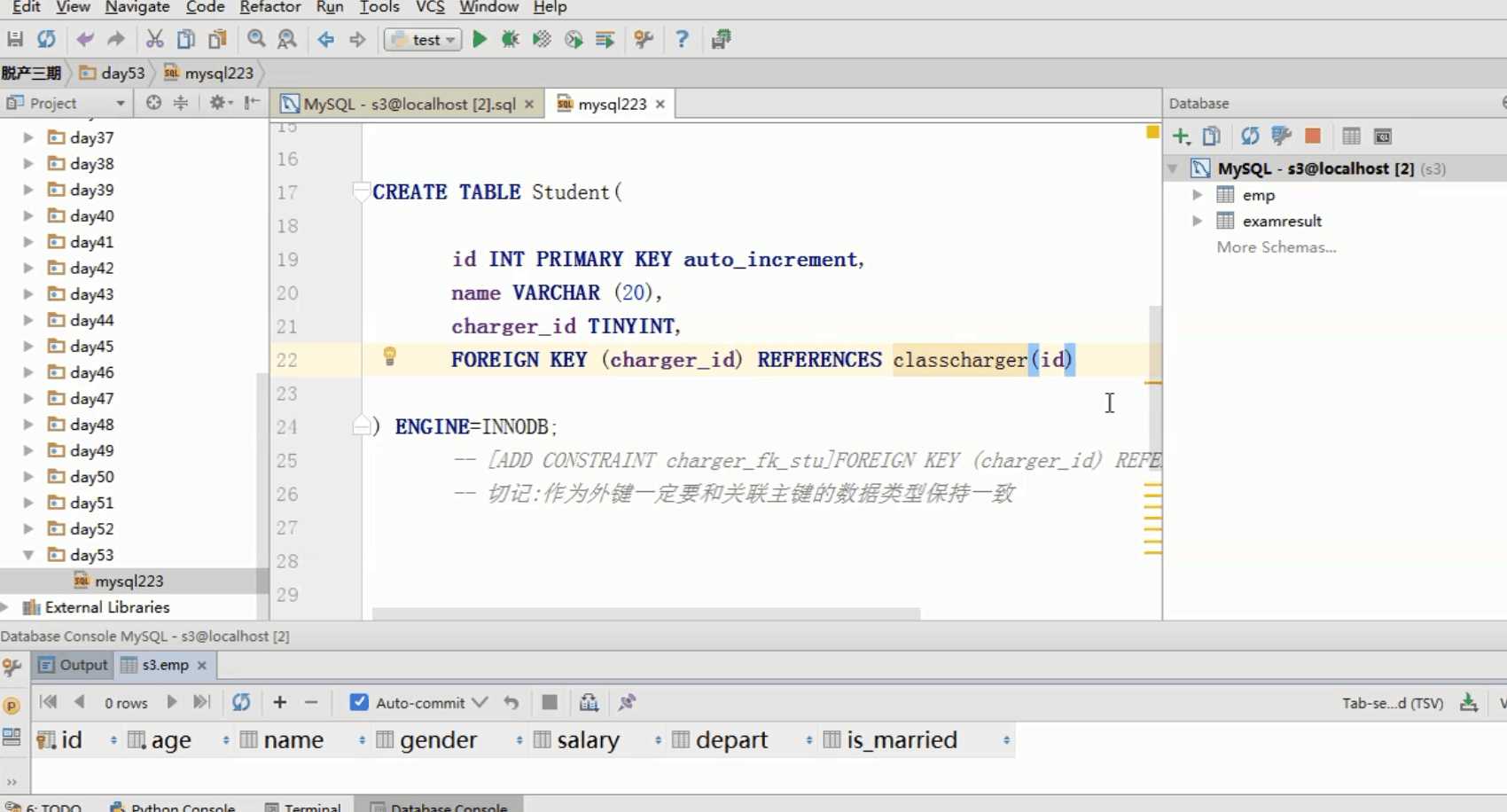Click the Project panel settings gear
The width and height of the screenshot is (1507, 812).
click(219, 103)
